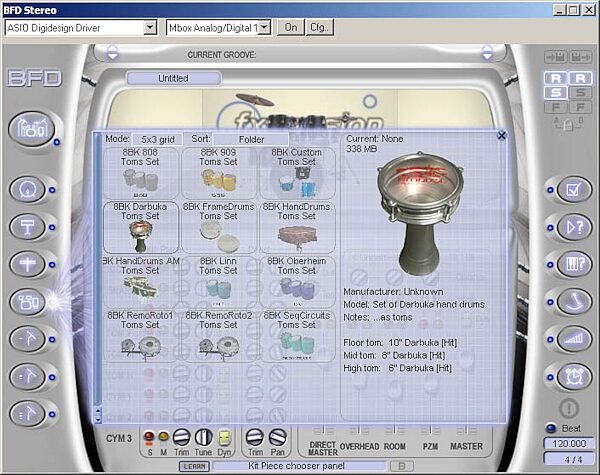The height and width of the screenshot is (475, 600).
Task: Select the Untitled kit tab
Action: (173, 78)
